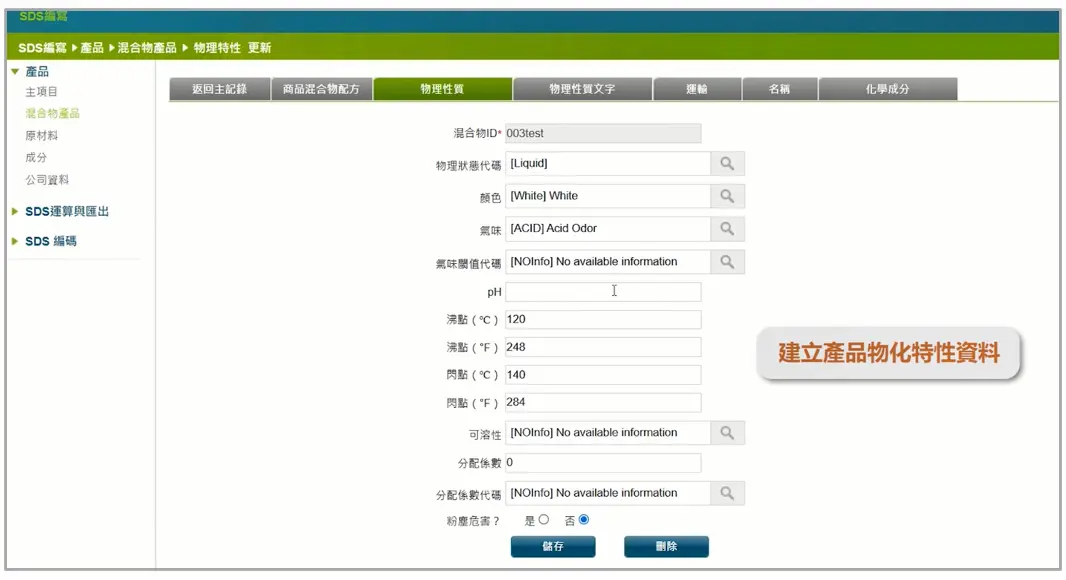Select 是 radio for 粉塵危害

[544, 520]
